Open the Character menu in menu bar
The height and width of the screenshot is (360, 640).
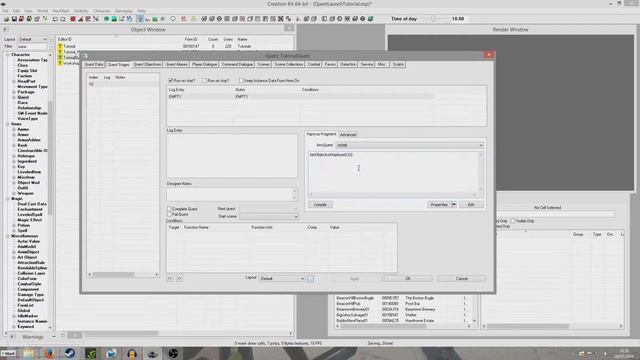(102, 11)
